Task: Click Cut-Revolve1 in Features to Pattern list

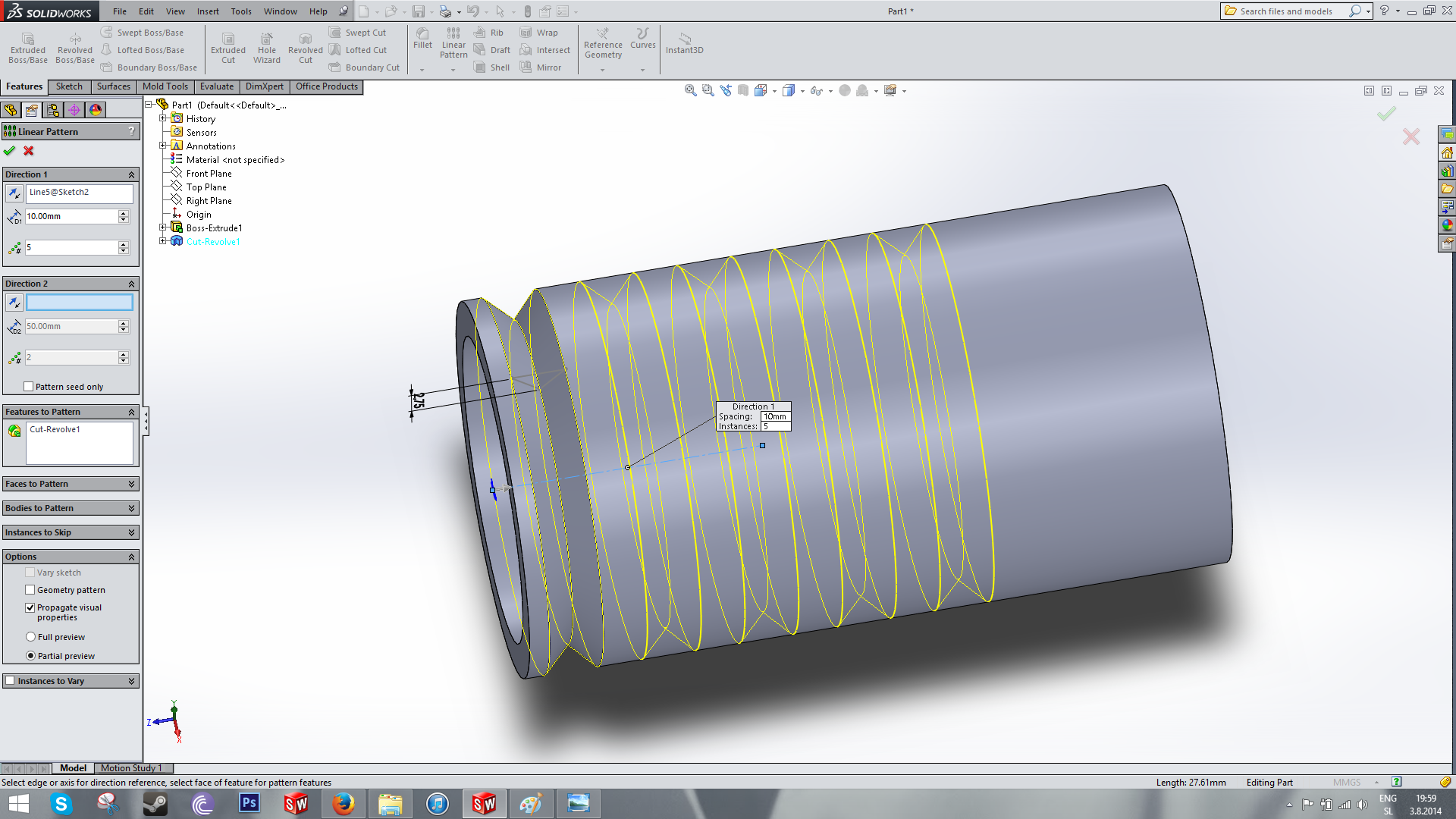Action: tap(55, 429)
